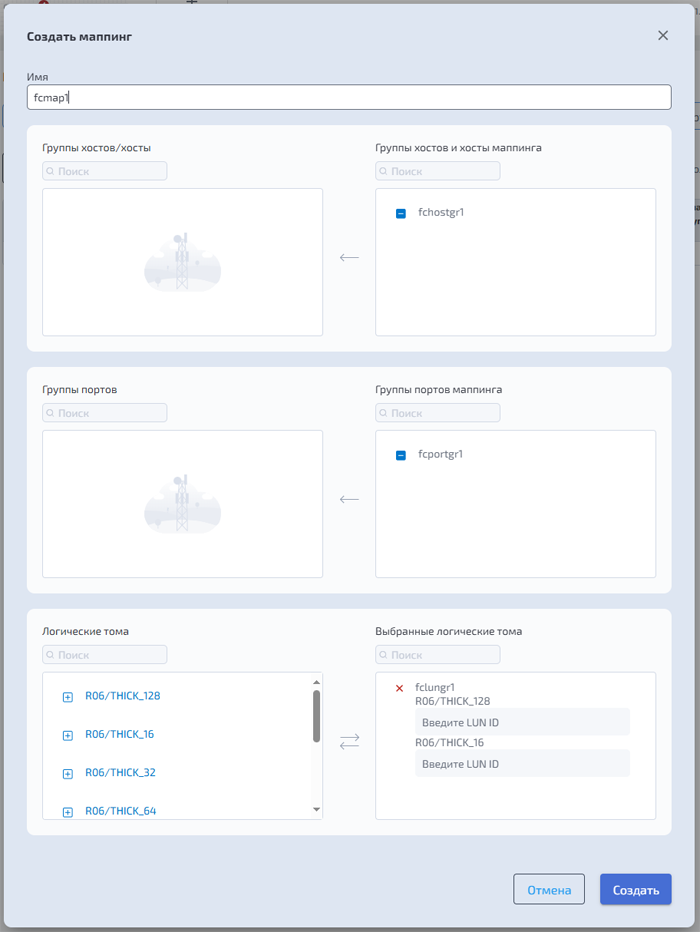Screen dimensions: 700x932
Task: Search in Выбранные логические тома list
Action: click(437, 655)
